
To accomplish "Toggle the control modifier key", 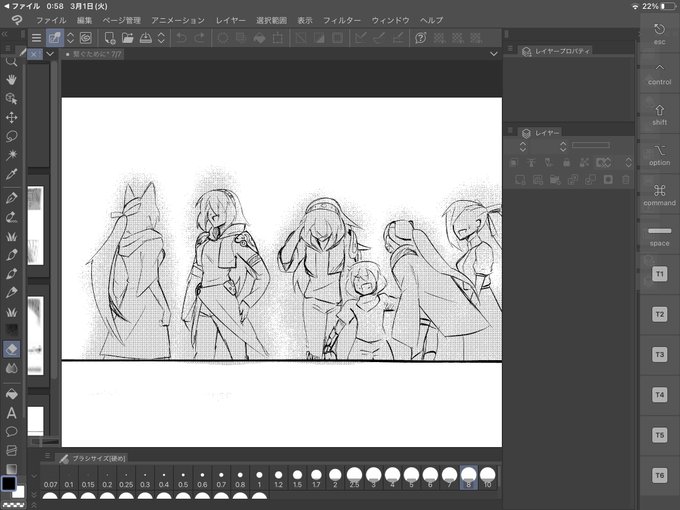I will pyautogui.click(x=659, y=75).
